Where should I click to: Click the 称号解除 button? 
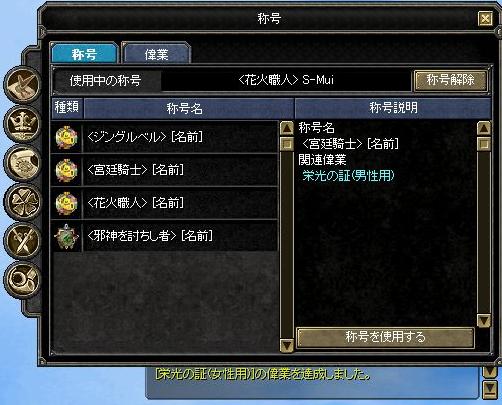[x=451, y=80]
